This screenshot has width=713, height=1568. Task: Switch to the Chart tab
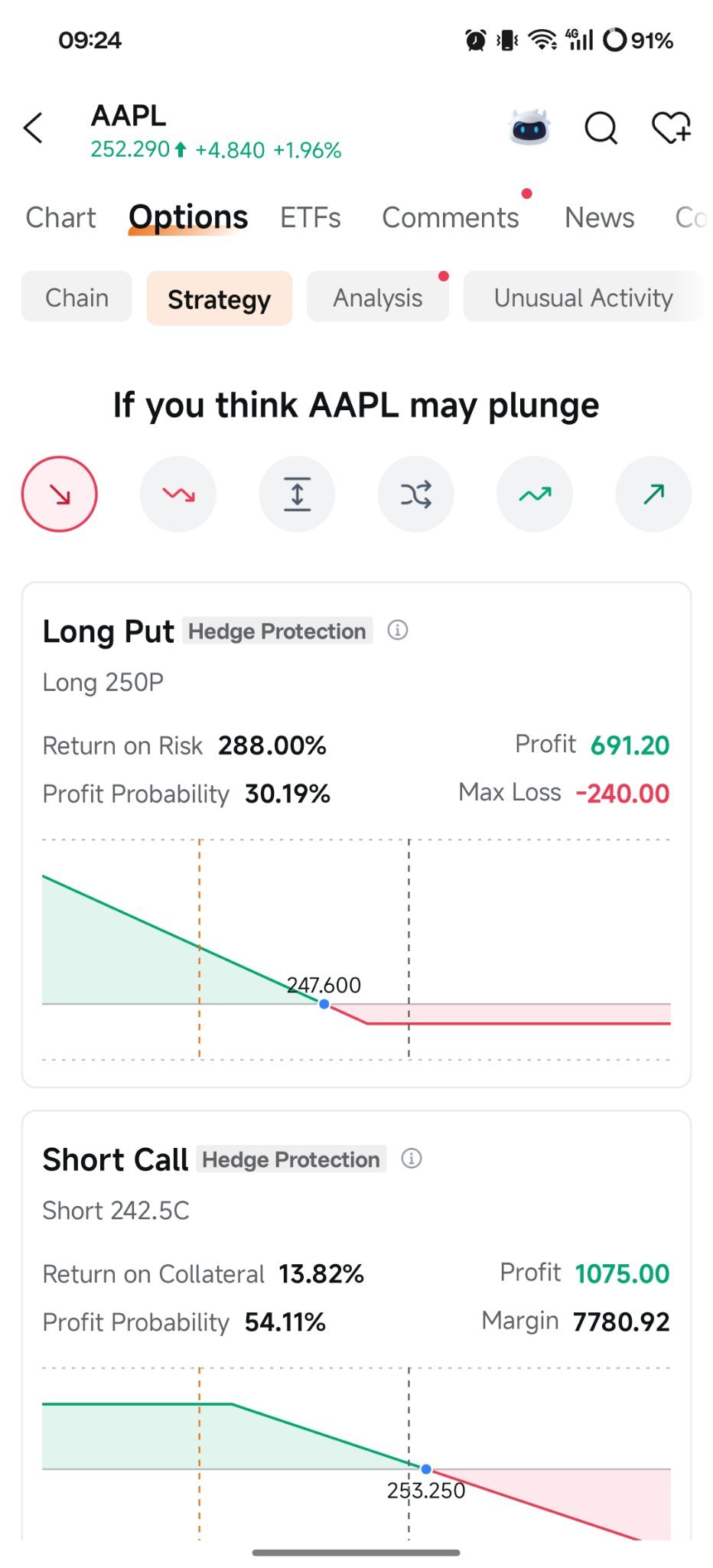[x=61, y=218]
